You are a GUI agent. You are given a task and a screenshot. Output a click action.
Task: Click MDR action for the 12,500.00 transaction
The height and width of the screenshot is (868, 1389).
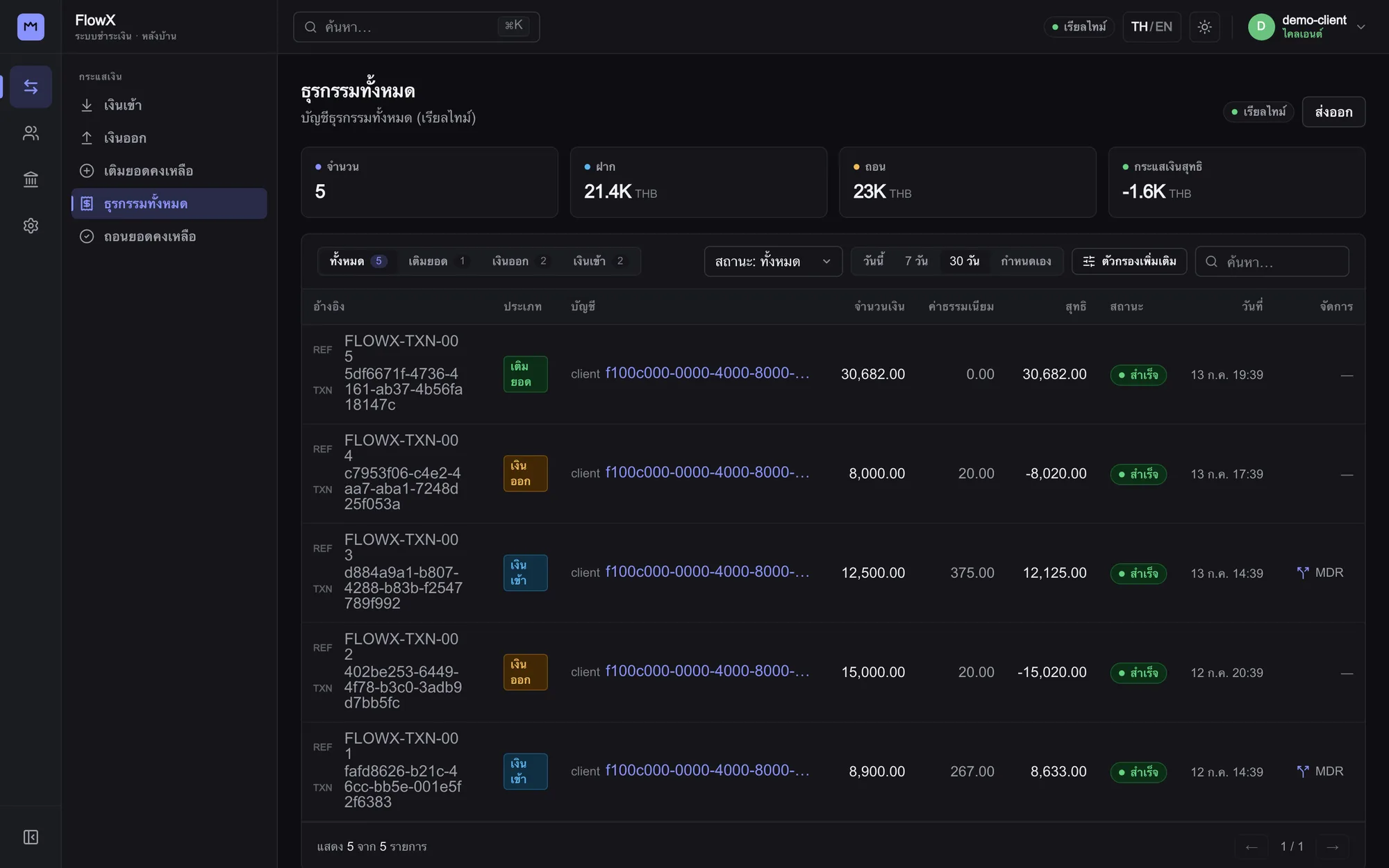(1320, 573)
